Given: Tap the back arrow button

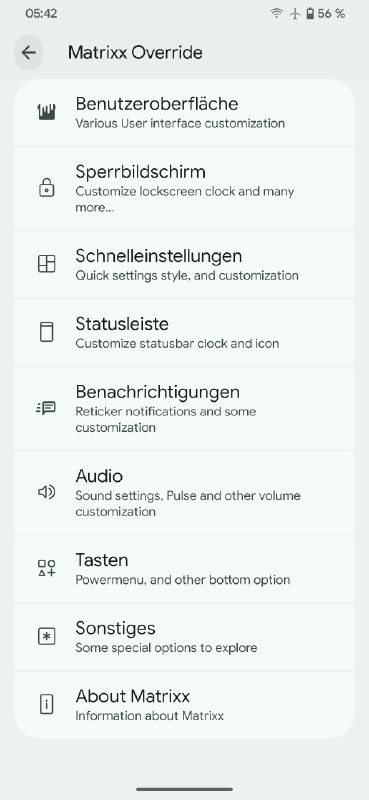Looking at the screenshot, I should 29,52.
